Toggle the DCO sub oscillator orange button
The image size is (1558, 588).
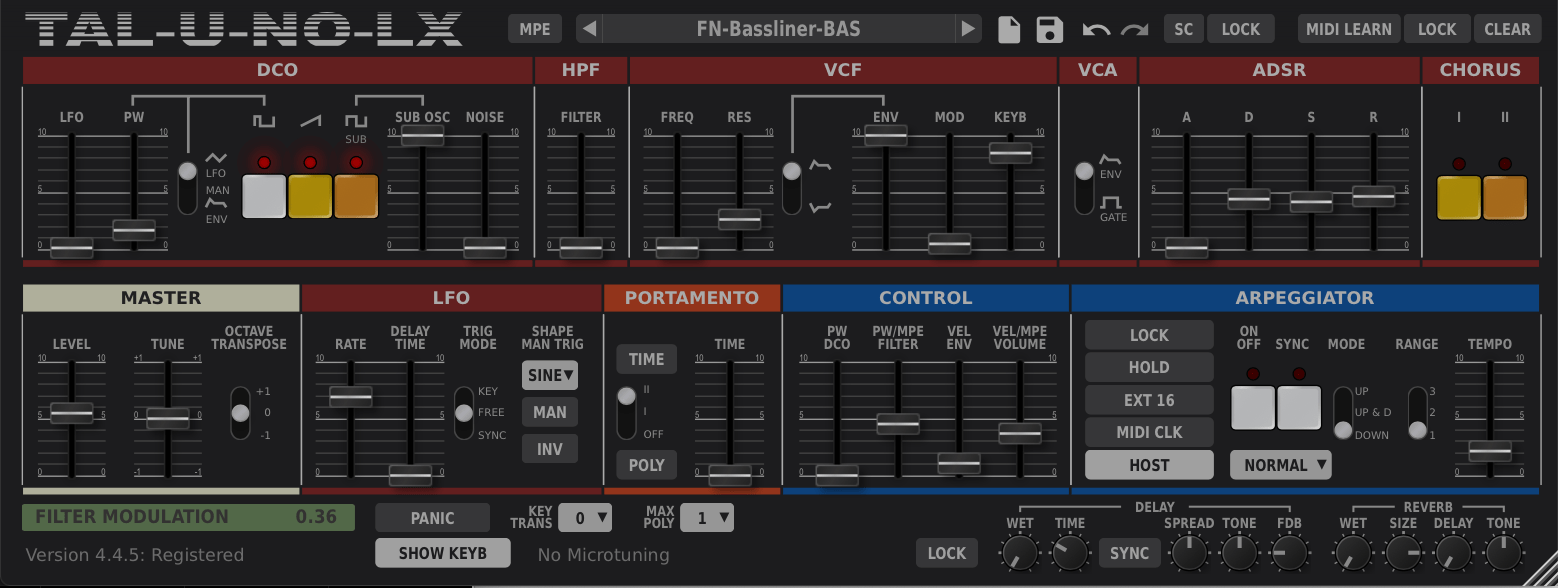(x=356, y=196)
